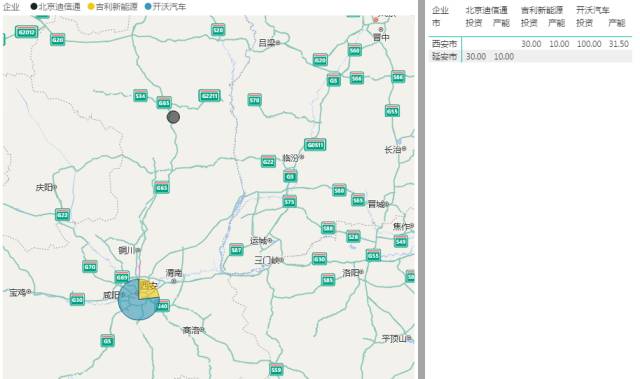Click the S87 road shield near 运城

(236, 250)
